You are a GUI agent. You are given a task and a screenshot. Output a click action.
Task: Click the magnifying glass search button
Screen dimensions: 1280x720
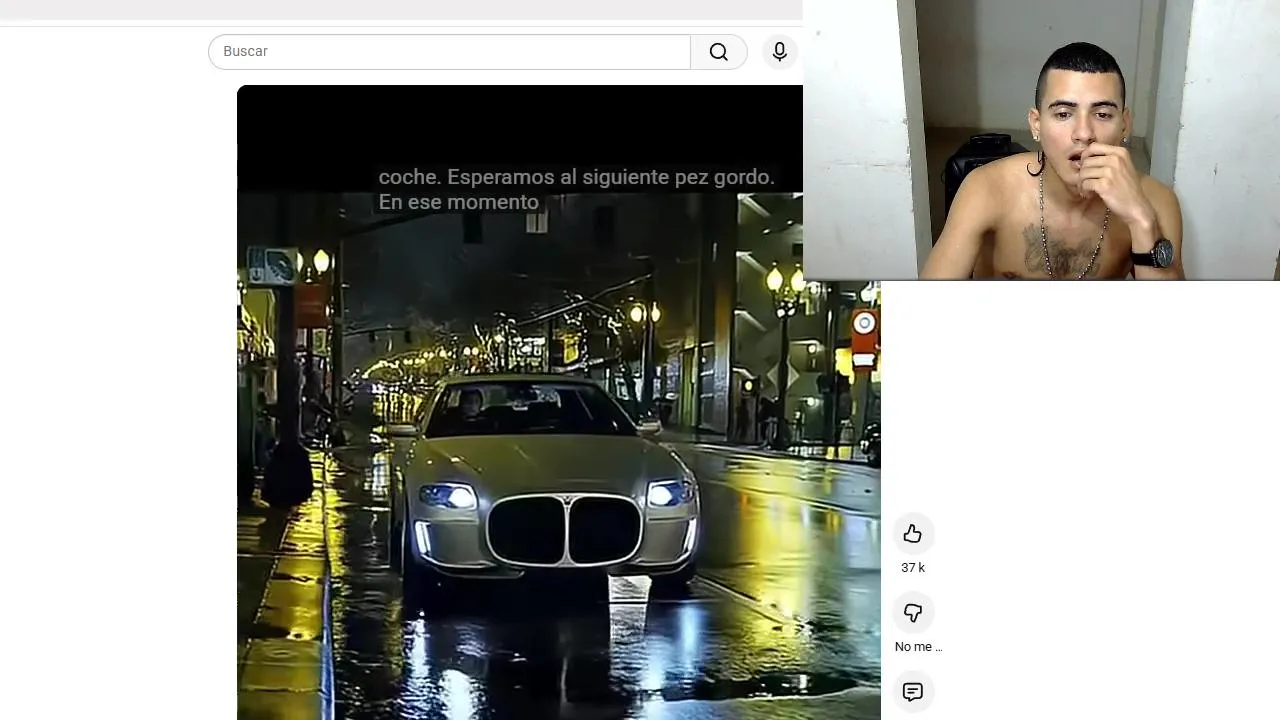(719, 52)
